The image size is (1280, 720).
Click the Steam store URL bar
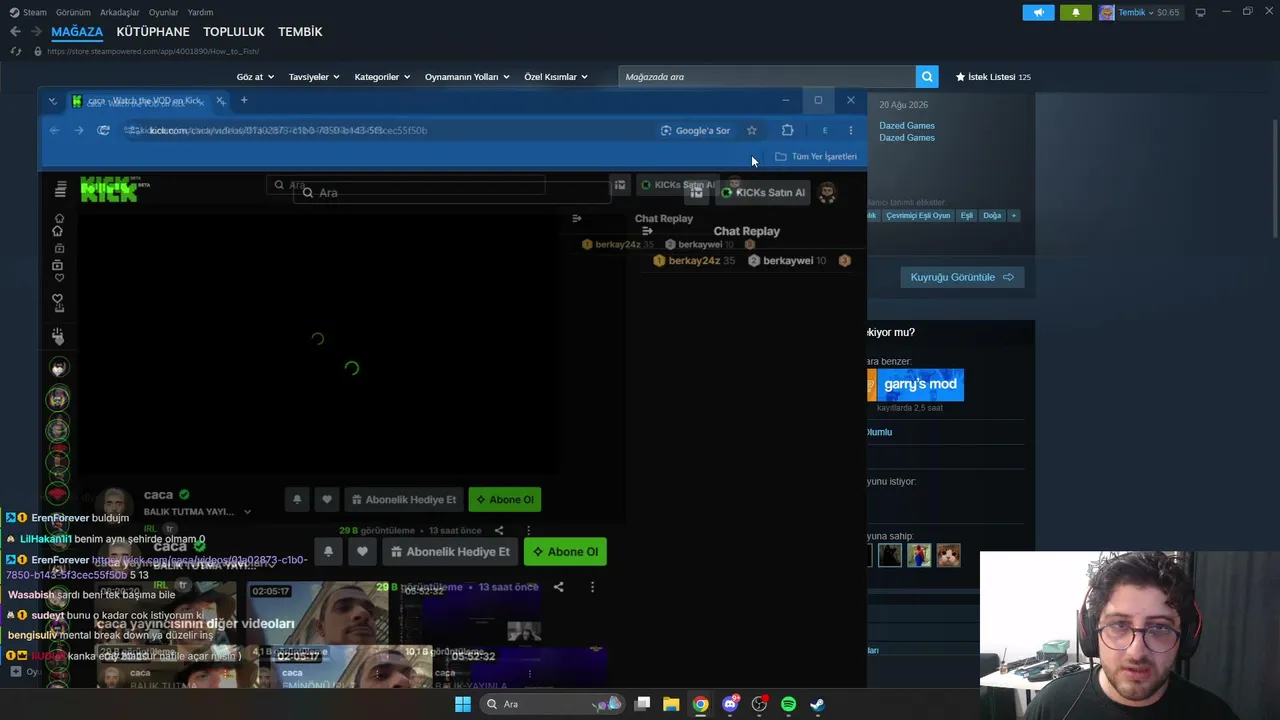pos(153,51)
